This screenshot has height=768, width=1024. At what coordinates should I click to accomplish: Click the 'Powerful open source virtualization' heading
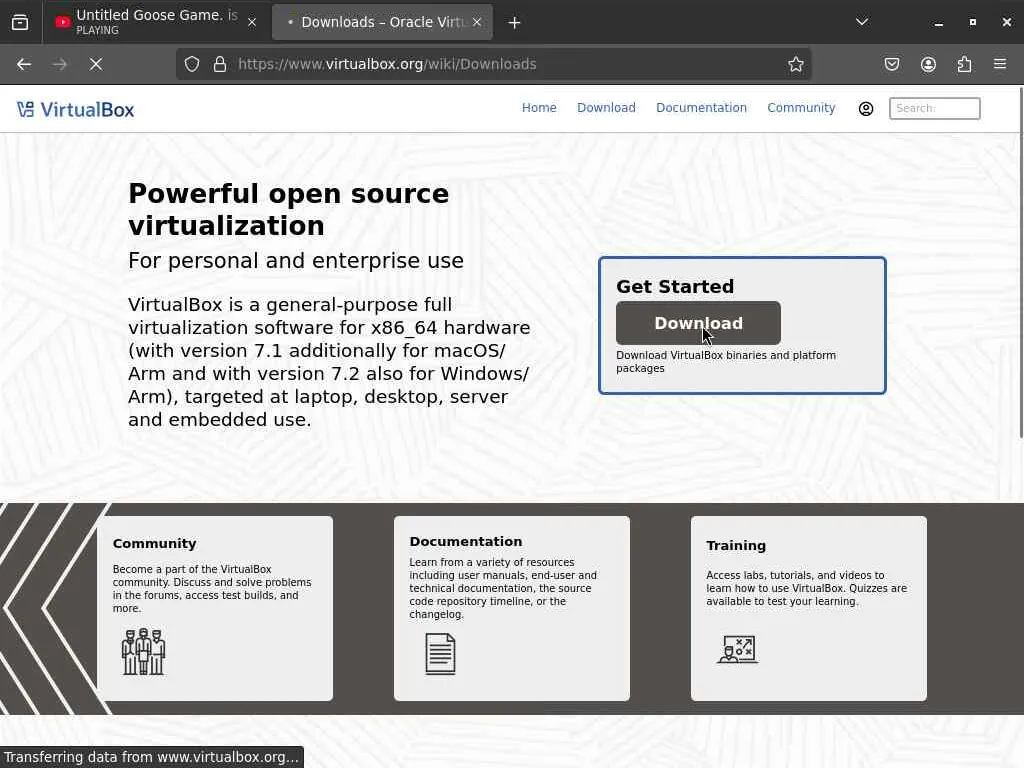(289, 210)
